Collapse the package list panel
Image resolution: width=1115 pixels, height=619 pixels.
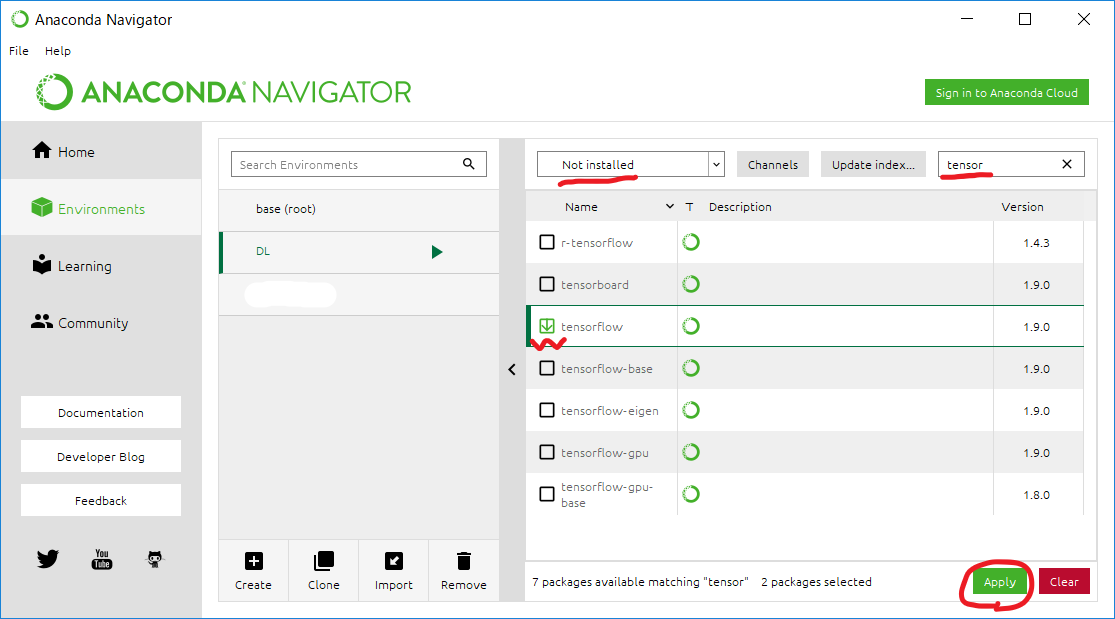pyautogui.click(x=512, y=369)
